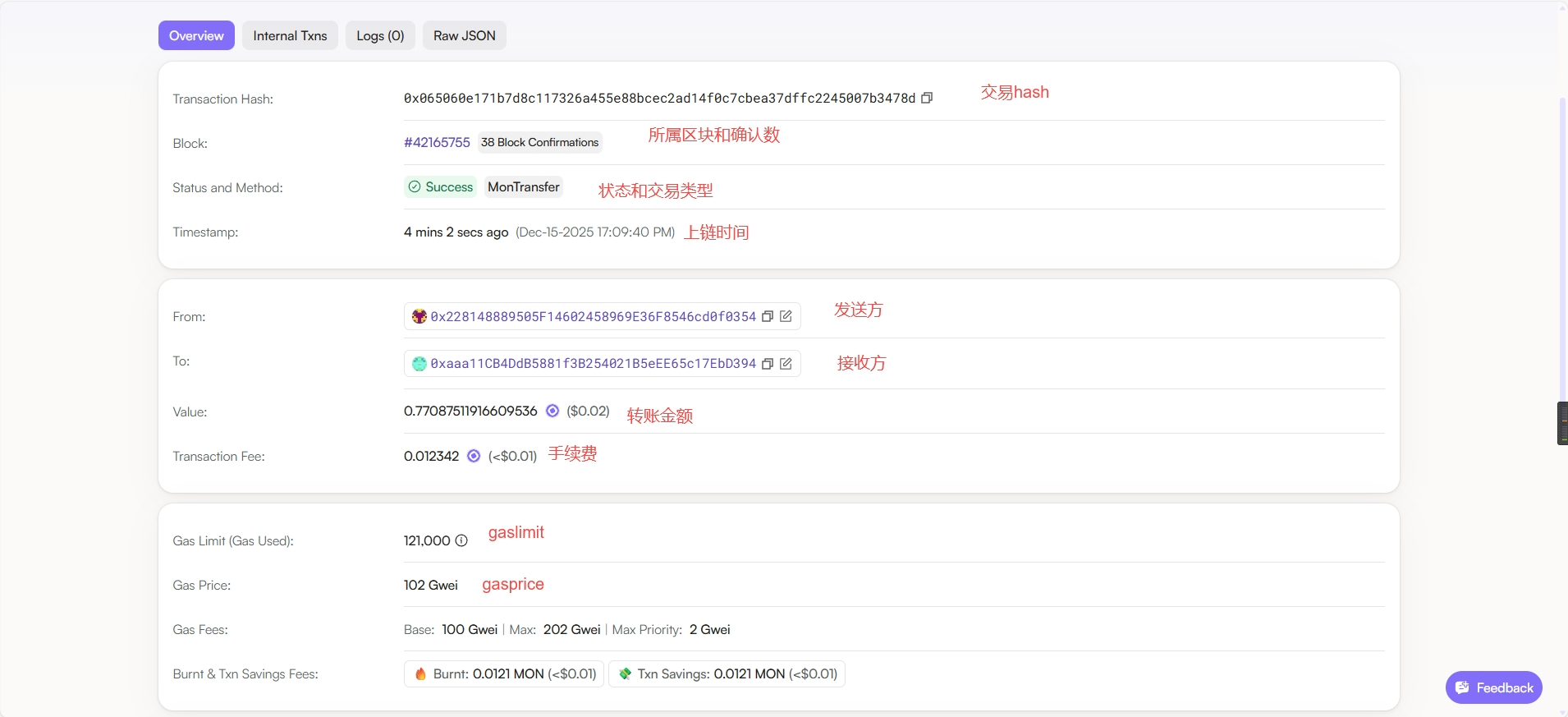Click the MON token icon beside Value
Viewport: 1568px width, 717px height.
552,411
